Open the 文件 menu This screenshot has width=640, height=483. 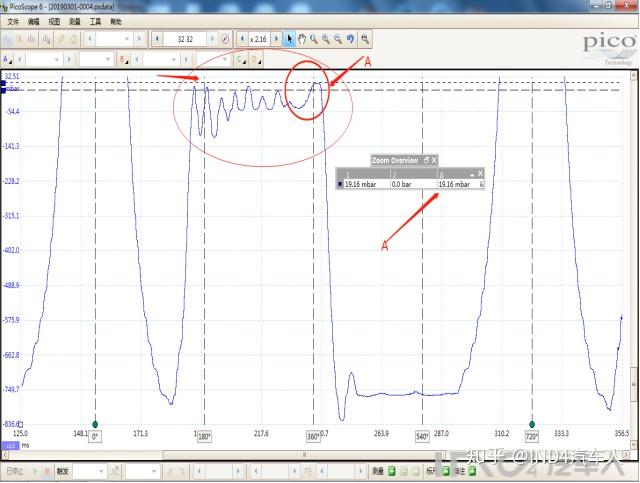click(13, 22)
